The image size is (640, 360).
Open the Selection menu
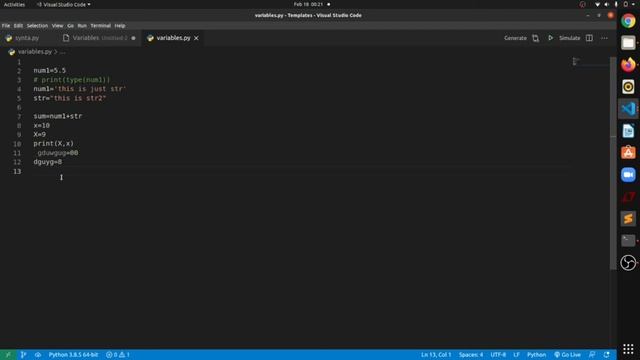(x=37, y=26)
